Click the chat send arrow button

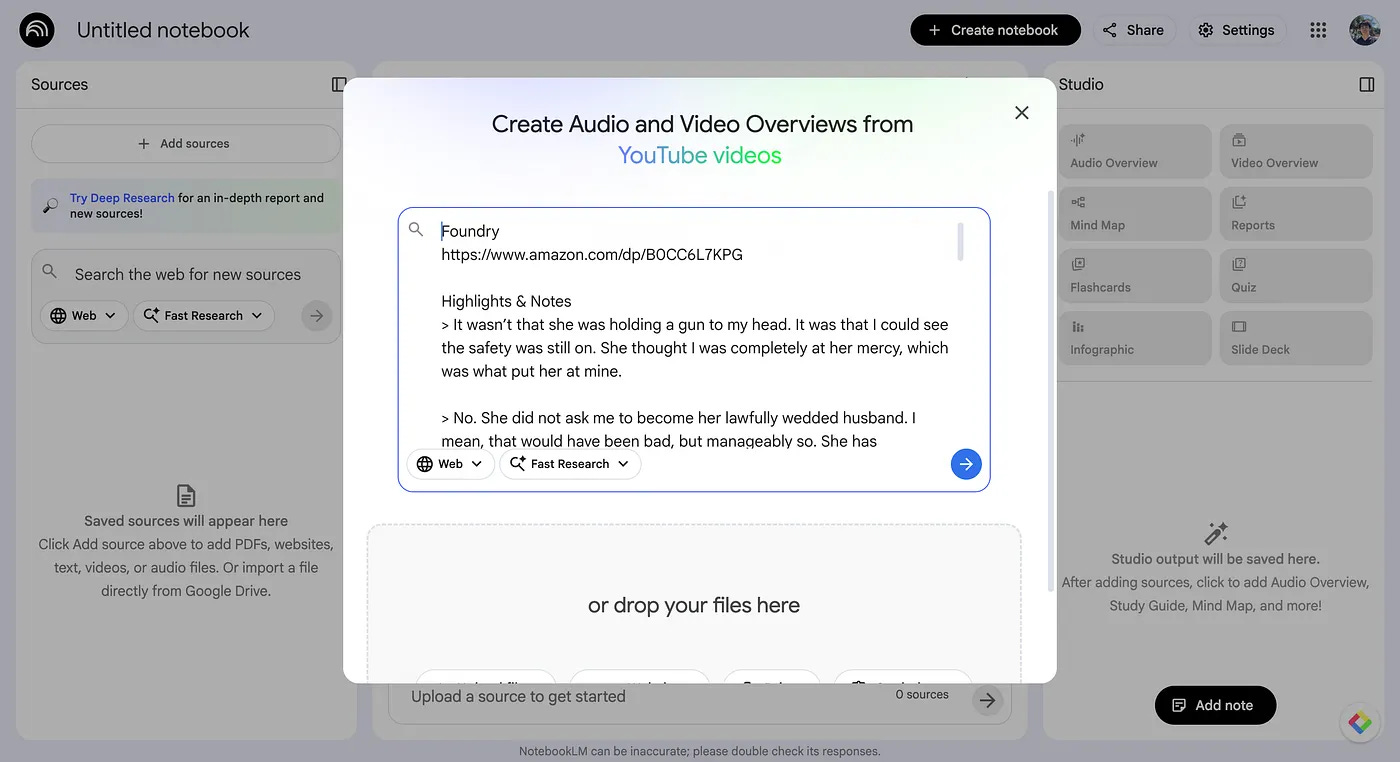987,700
